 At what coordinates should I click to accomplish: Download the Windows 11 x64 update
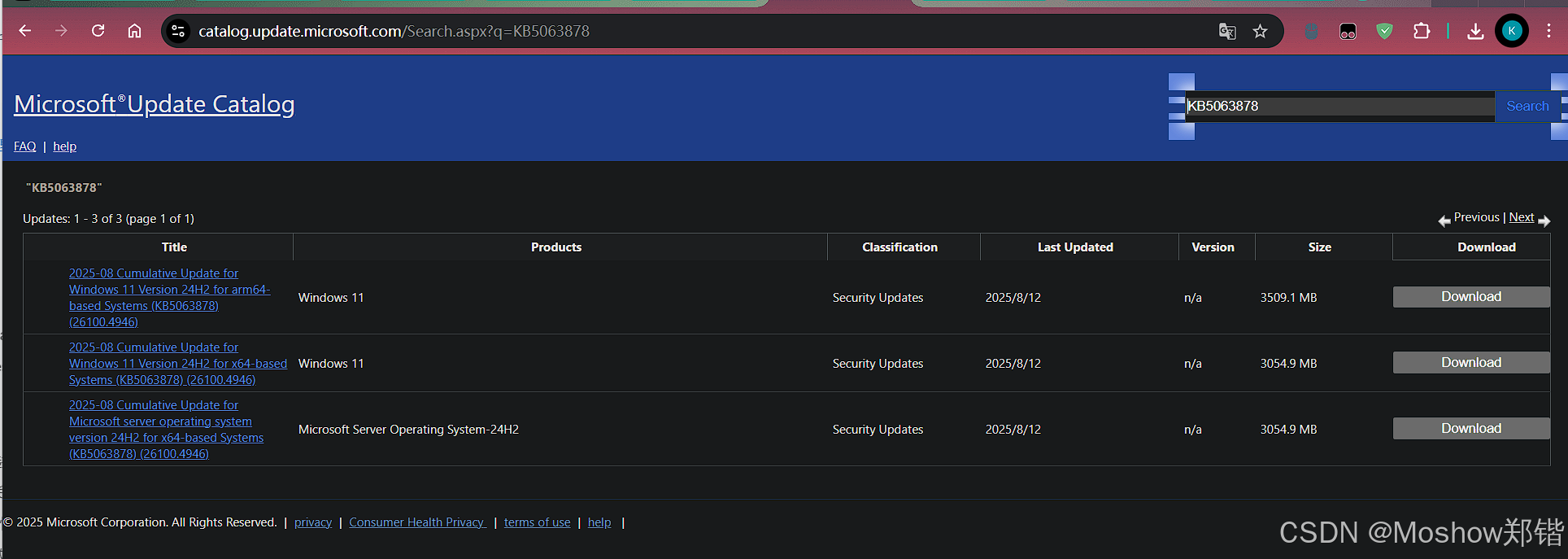[x=1471, y=363]
